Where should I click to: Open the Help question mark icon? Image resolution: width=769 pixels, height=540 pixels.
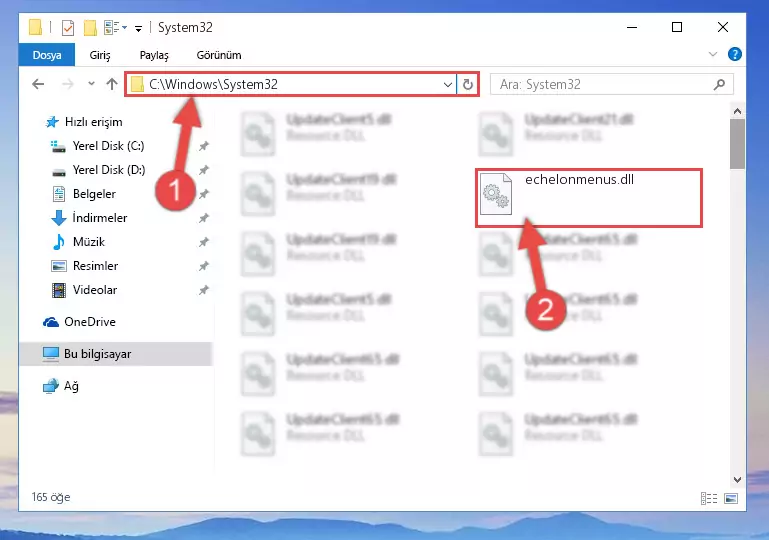(734, 54)
